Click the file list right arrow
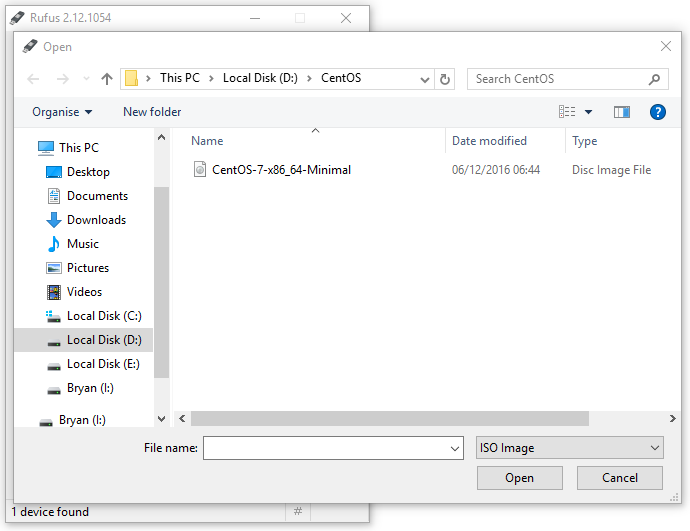Viewport: 690px width, 531px height. [672, 418]
